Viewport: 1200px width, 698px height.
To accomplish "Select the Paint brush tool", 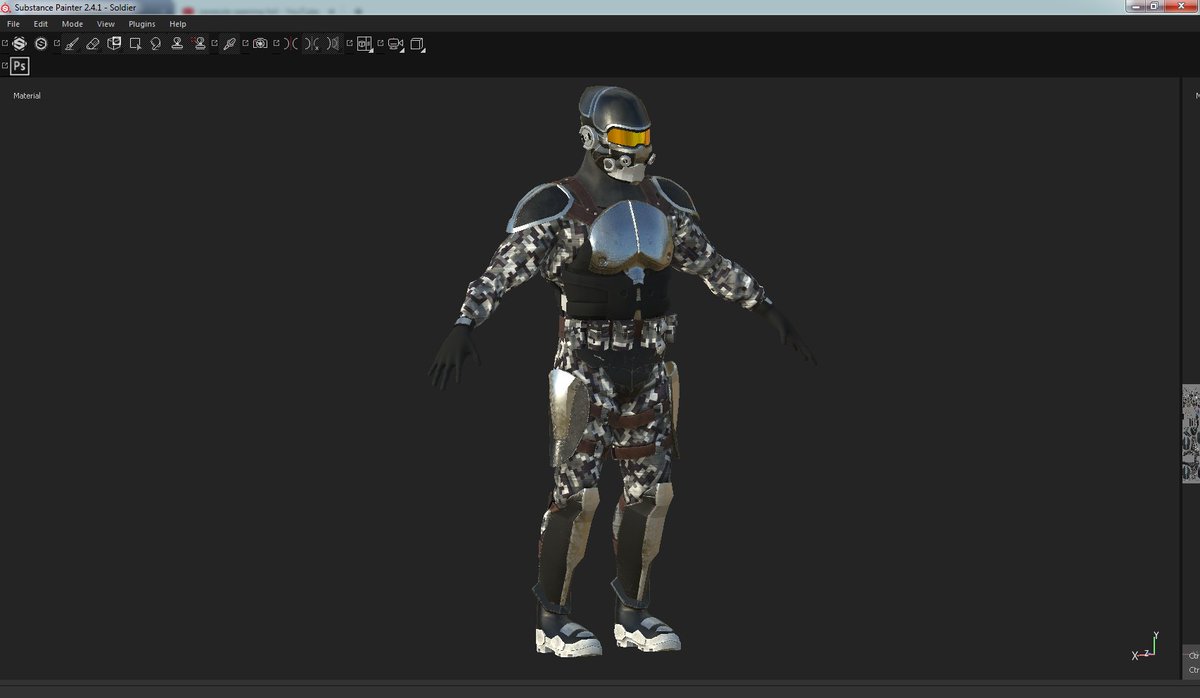I will click(71, 44).
